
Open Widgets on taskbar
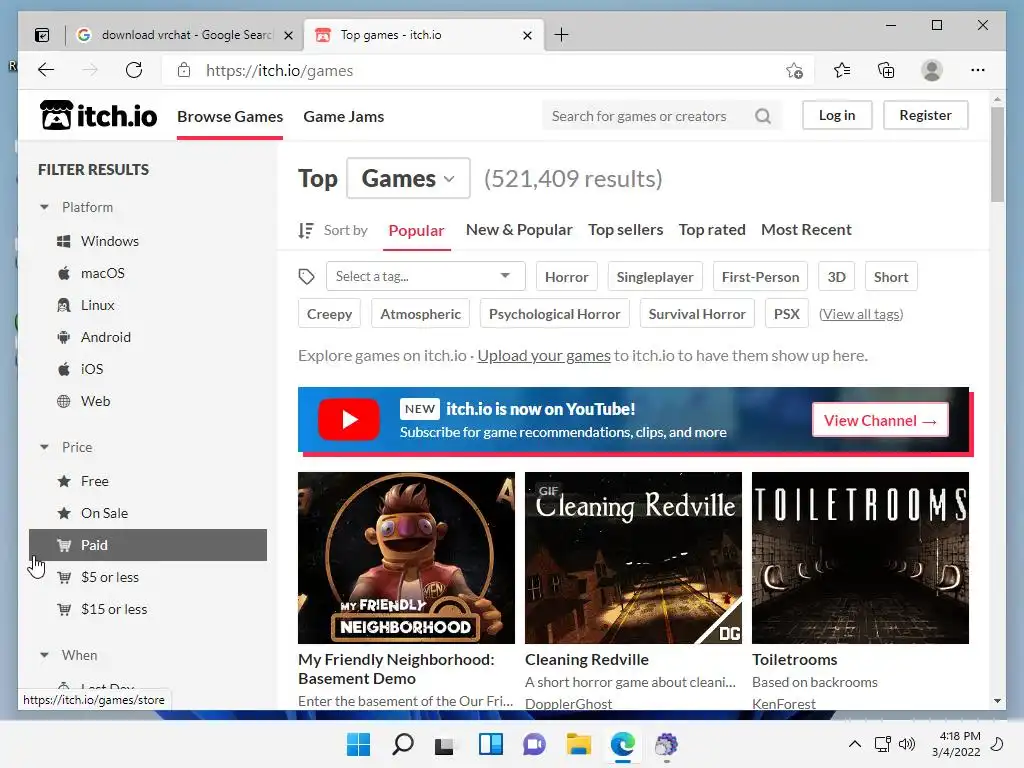tap(490, 744)
